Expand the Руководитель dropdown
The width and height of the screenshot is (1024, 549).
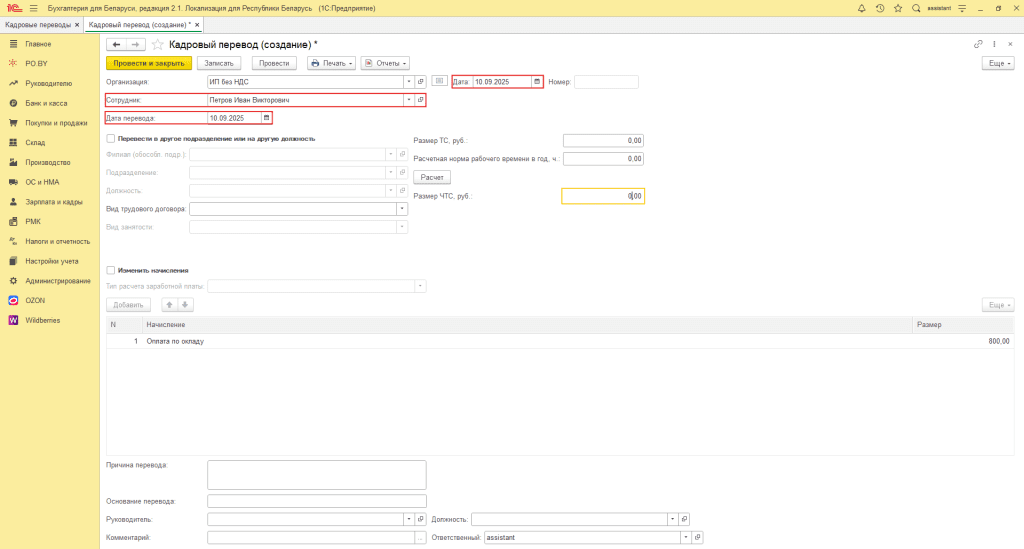[x=409, y=520]
